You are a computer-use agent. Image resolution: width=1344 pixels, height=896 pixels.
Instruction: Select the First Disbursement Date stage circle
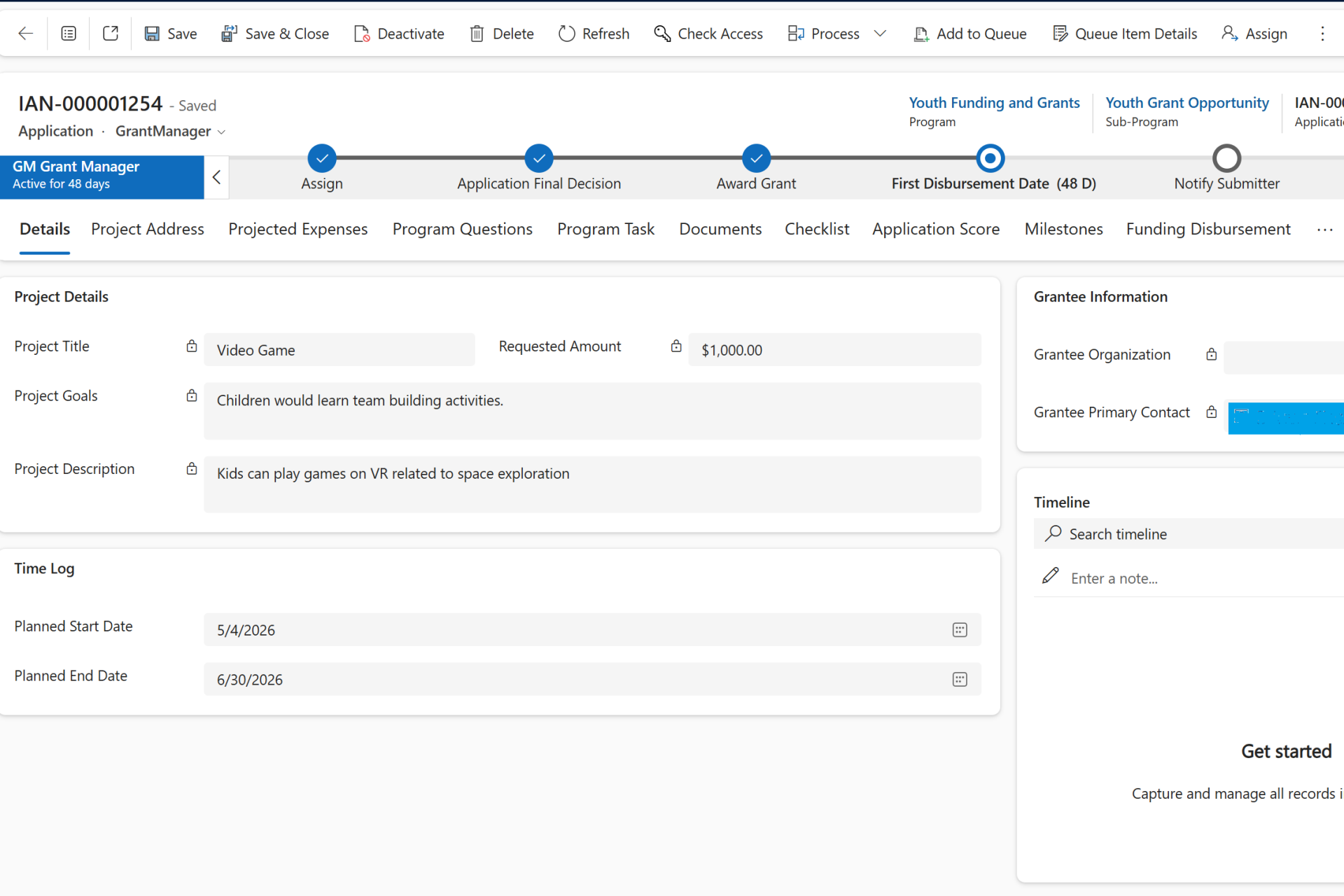pyautogui.click(x=990, y=158)
